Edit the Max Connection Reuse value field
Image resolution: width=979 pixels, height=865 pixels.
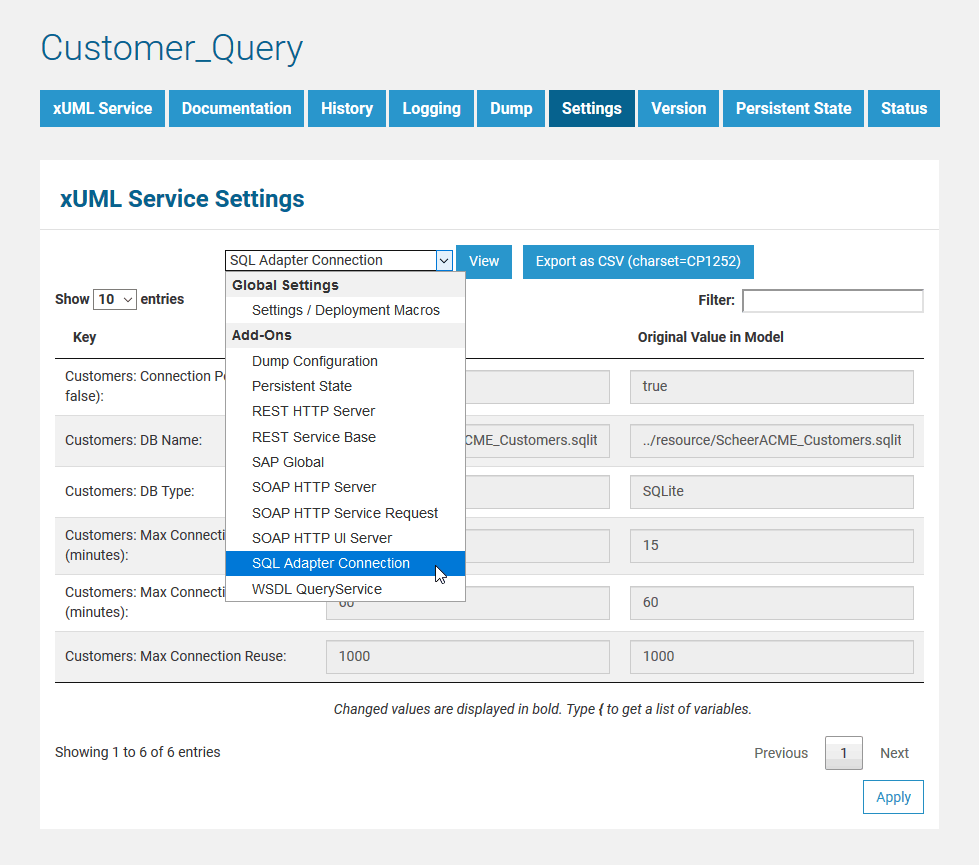(x=467, y=657)
